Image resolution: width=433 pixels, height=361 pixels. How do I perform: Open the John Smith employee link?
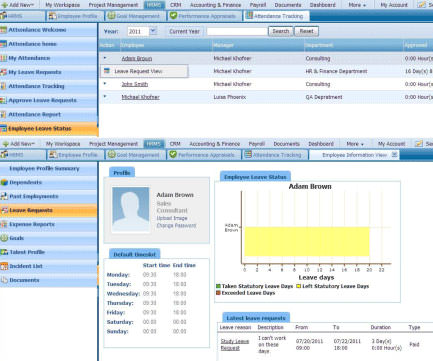[135, 84]
